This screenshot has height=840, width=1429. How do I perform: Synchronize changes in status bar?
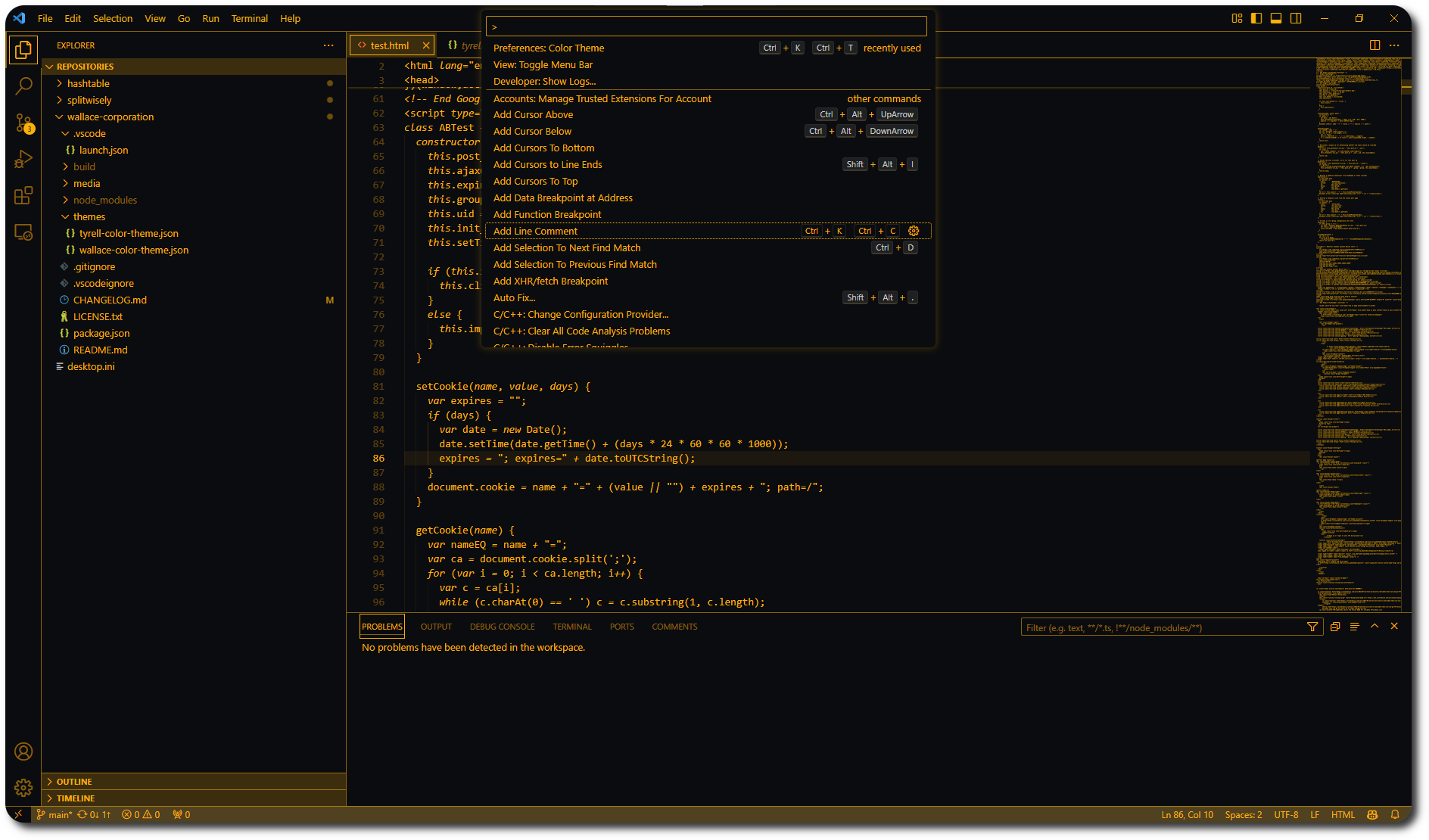[94, 815]
